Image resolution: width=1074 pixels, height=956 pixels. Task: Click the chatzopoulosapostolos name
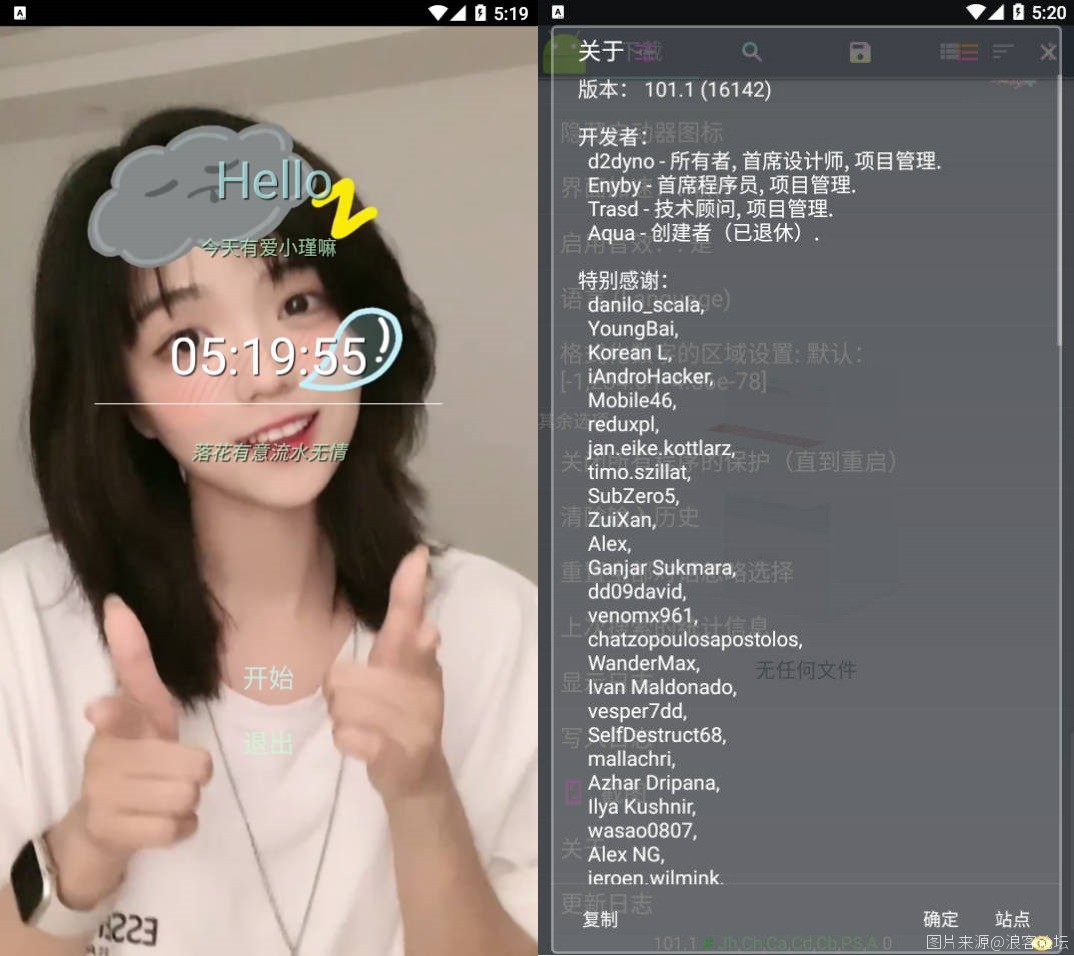[695, 640]
